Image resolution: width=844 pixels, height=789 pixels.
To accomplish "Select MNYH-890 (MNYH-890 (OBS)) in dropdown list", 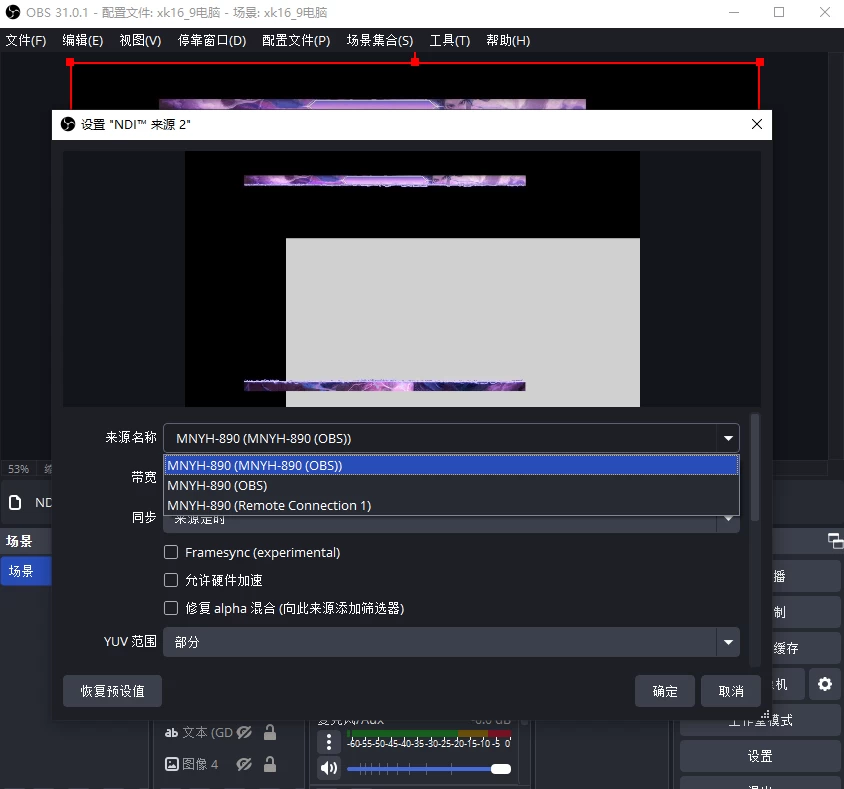I will [x=451, y=465].
